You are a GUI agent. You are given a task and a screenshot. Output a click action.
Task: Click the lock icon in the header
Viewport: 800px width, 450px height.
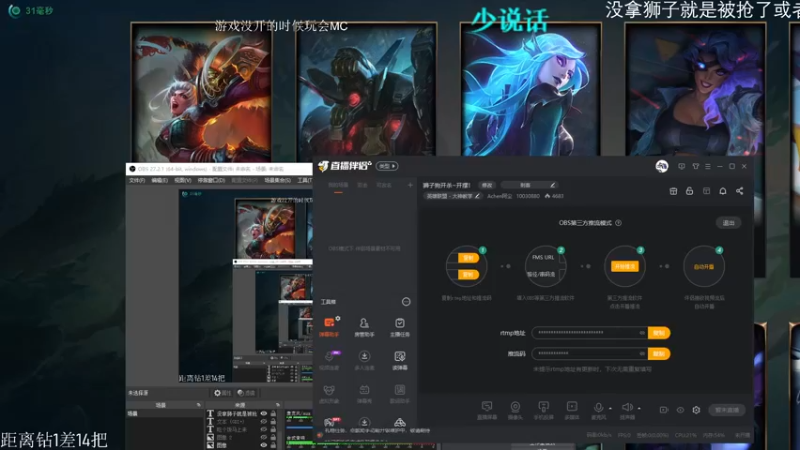pos(689,191)
